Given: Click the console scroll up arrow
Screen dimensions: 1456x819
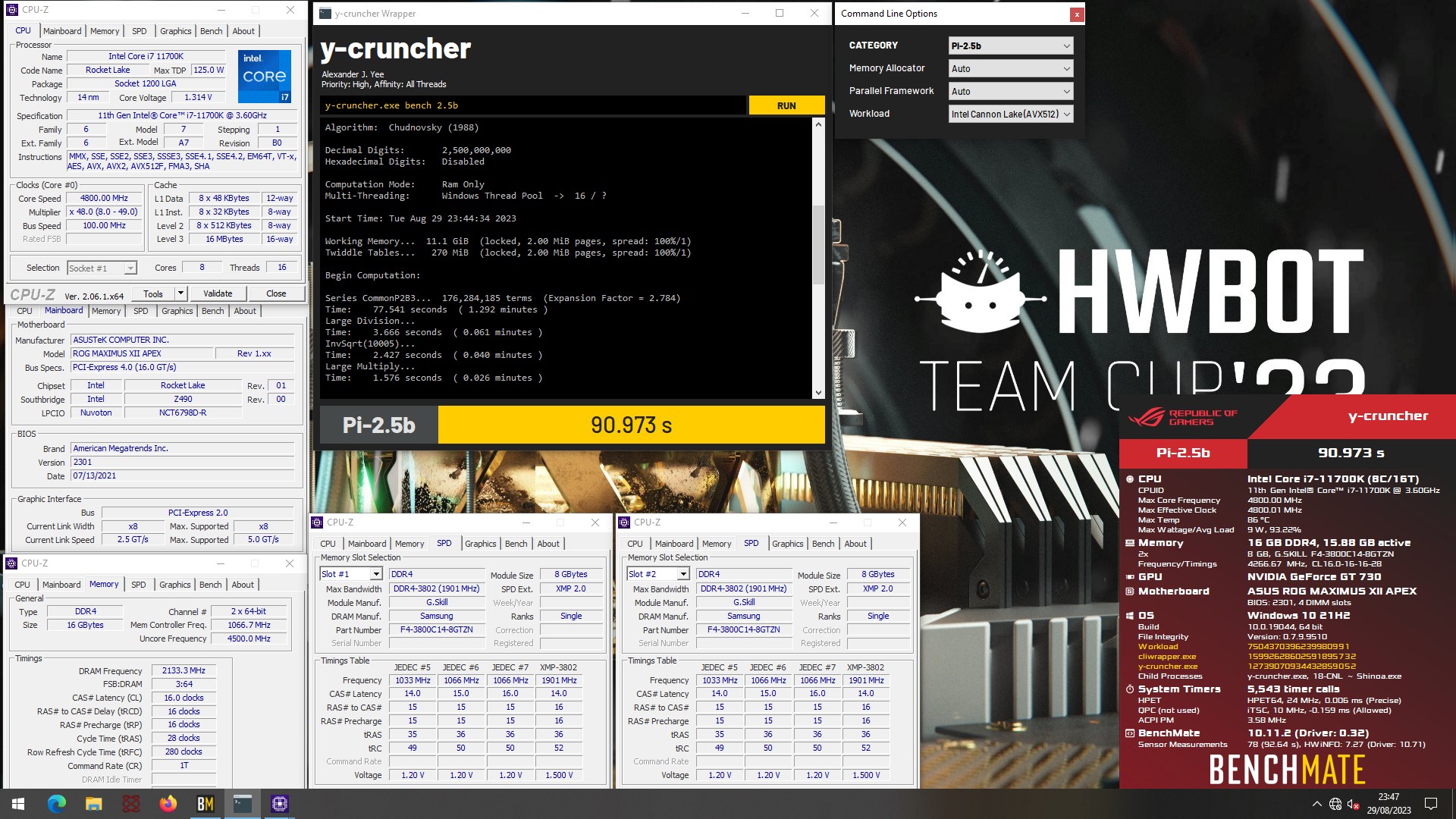Looking at the screenshot, I should (818, 124).
